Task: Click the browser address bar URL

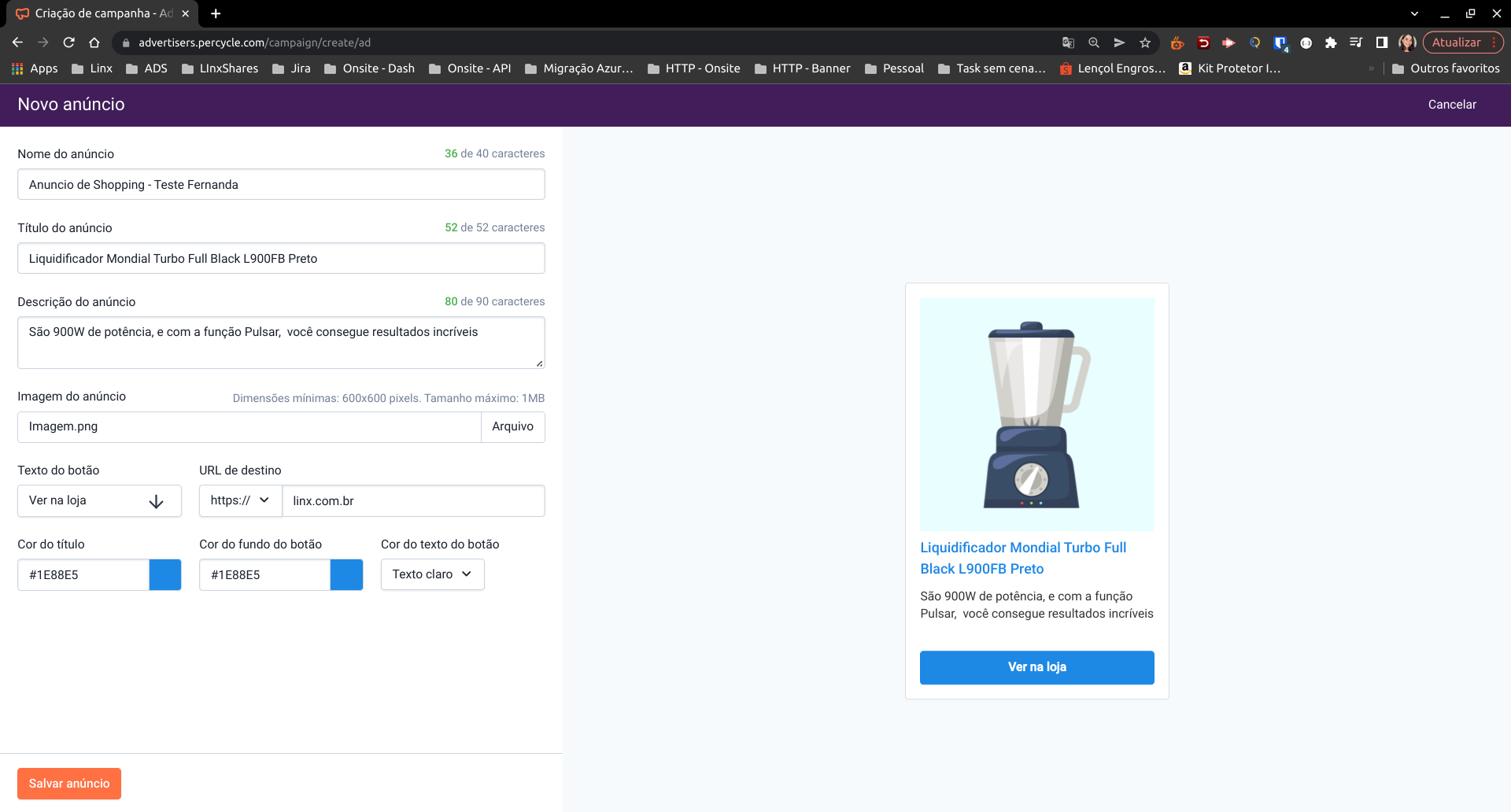Action: click(x=254, y=42)
